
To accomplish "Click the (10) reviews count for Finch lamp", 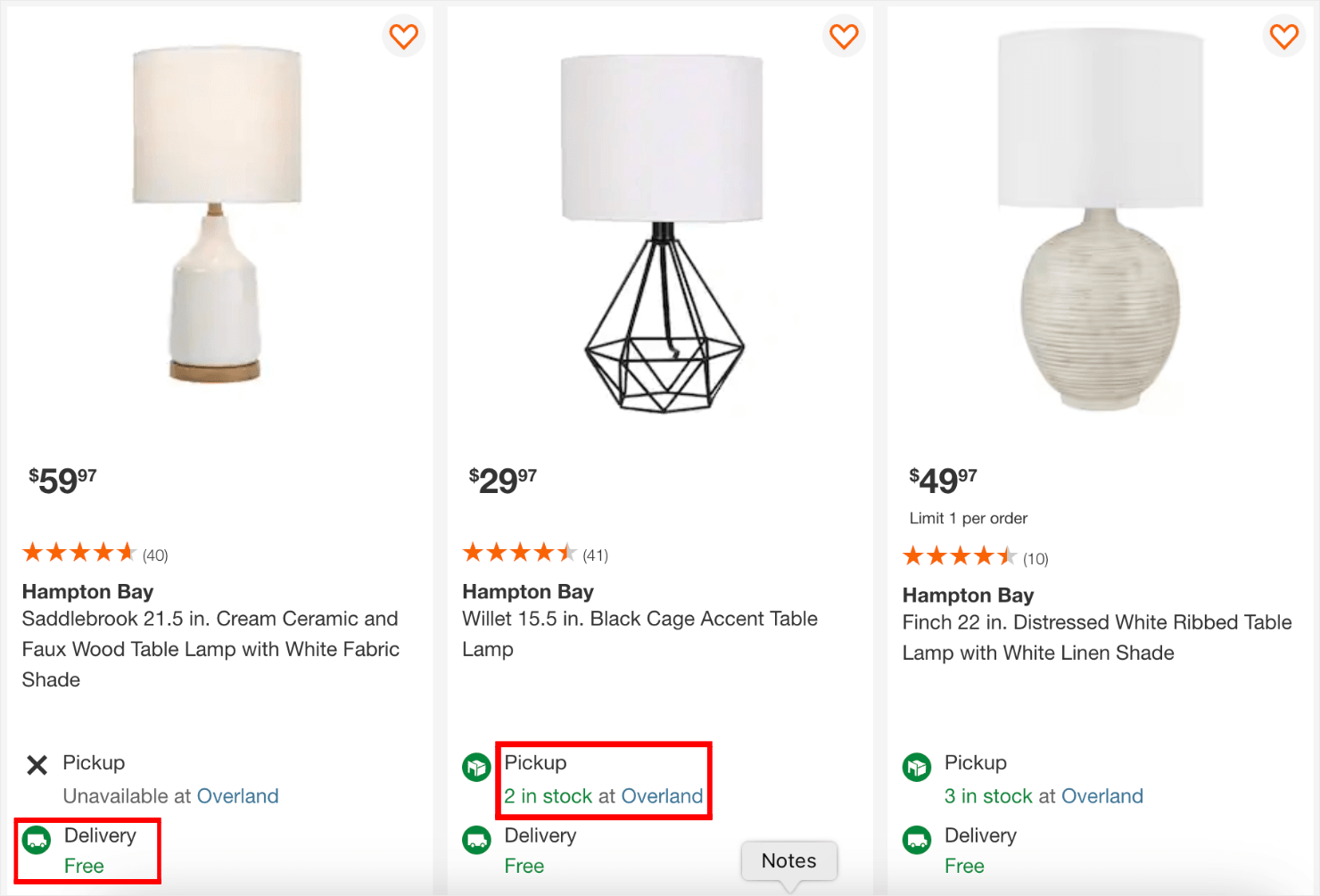I will pyautogui.click(x=1035, y=559).
